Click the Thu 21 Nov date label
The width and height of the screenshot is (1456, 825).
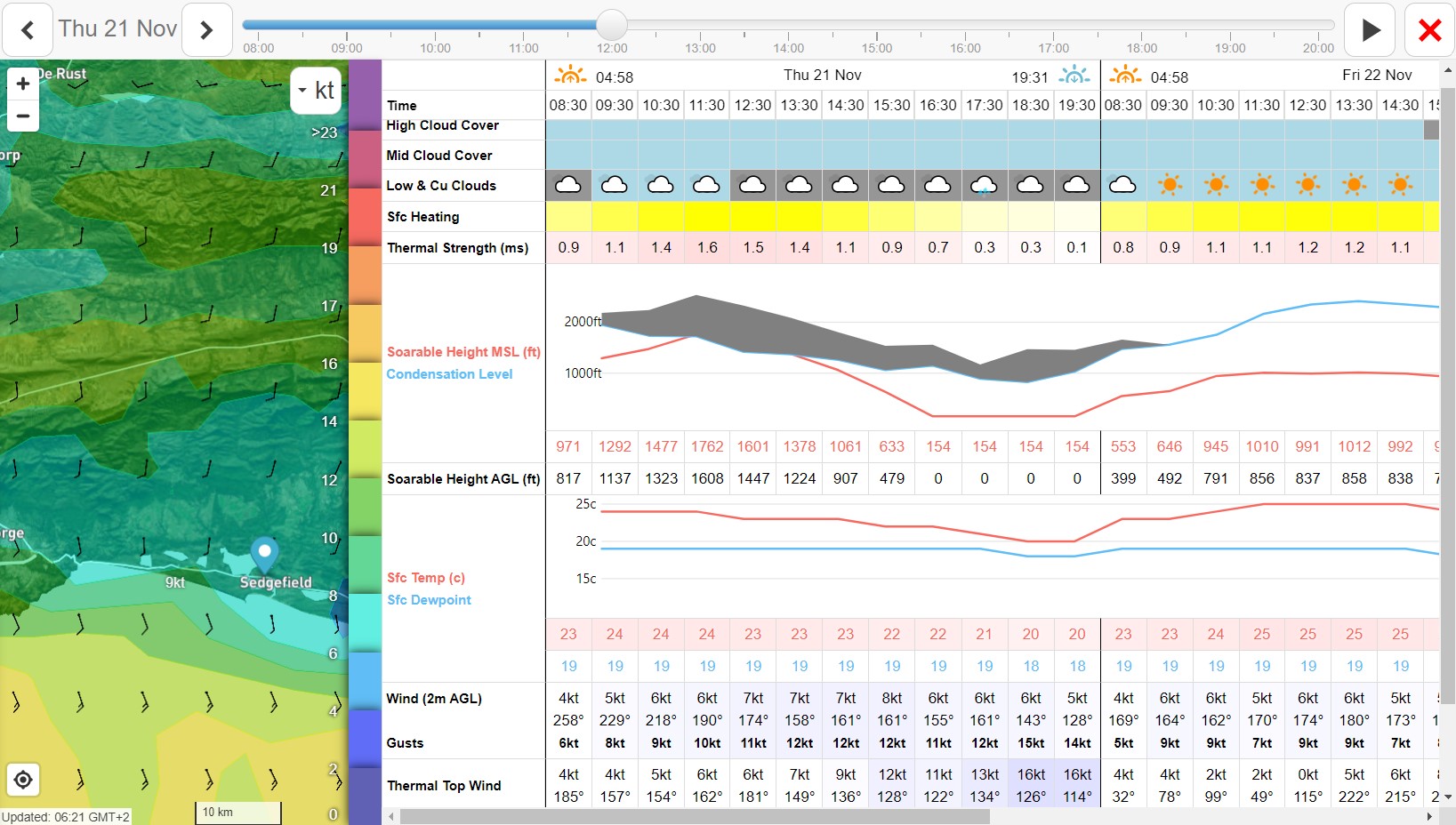click(x=117, y=28)
